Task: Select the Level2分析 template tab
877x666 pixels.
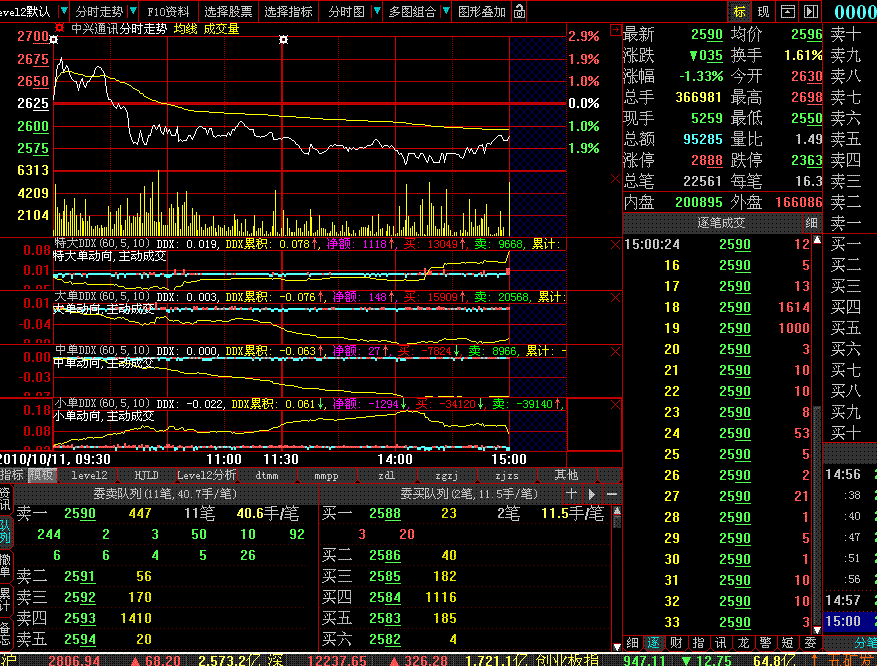Action: click(206, 475)
